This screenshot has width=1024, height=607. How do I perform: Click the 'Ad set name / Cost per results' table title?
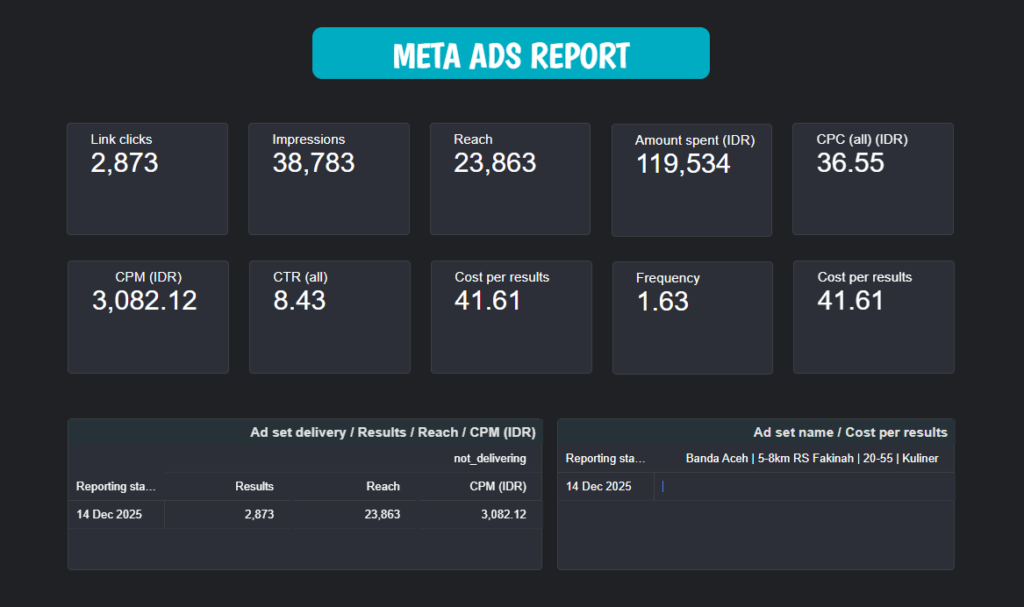[x=849, y=433]
